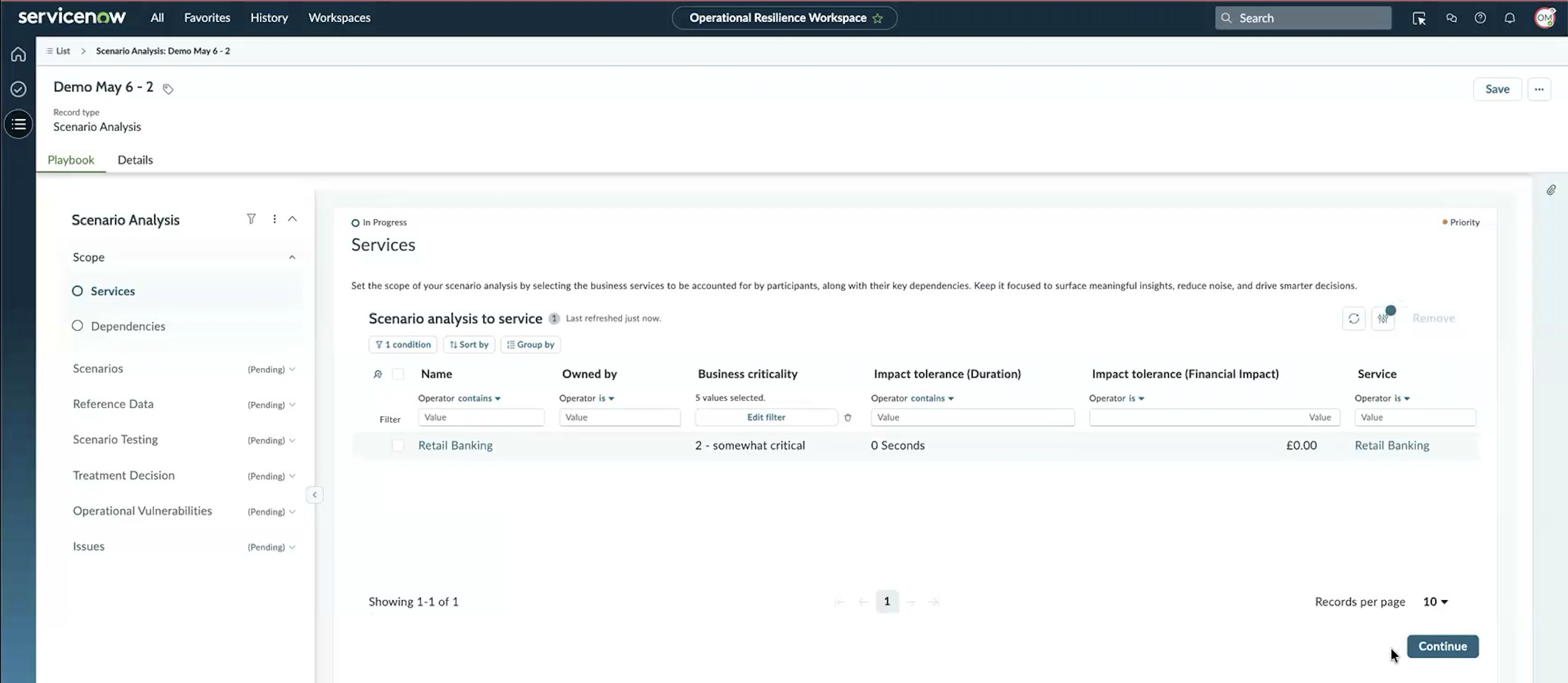Go to the first page arrow
1568x683 pixels.
840,602
